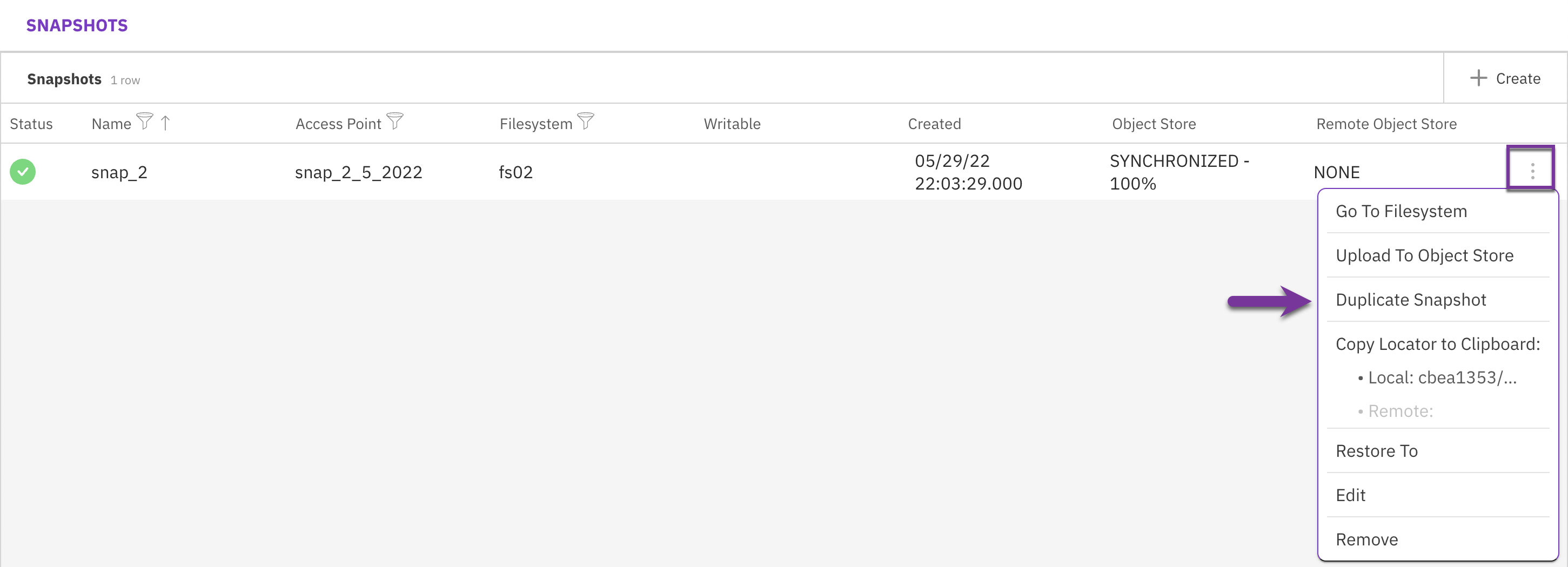Screen dimensions: 1568x567
Task: Open the filter icon on the Access Point column
Action: coord(396,122)
